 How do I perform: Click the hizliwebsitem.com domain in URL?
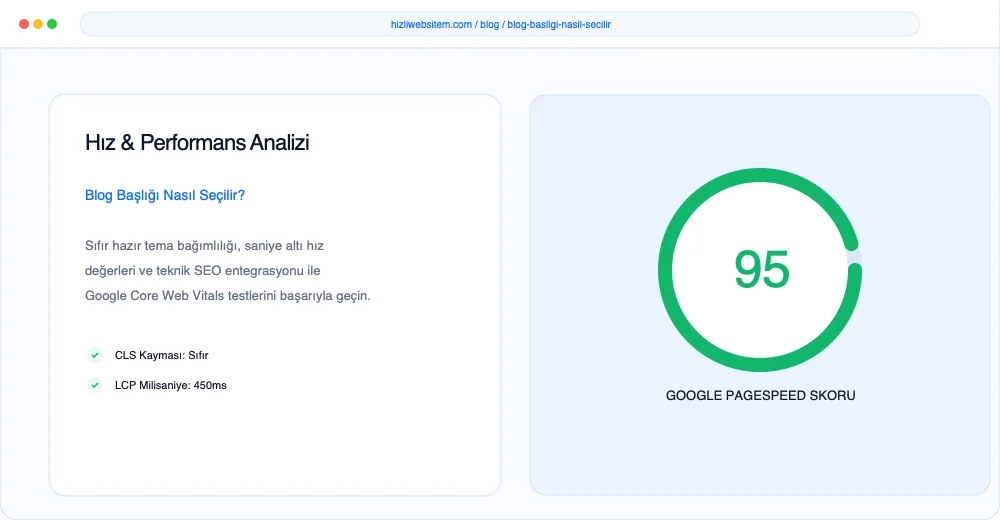(x=431, y=25)
